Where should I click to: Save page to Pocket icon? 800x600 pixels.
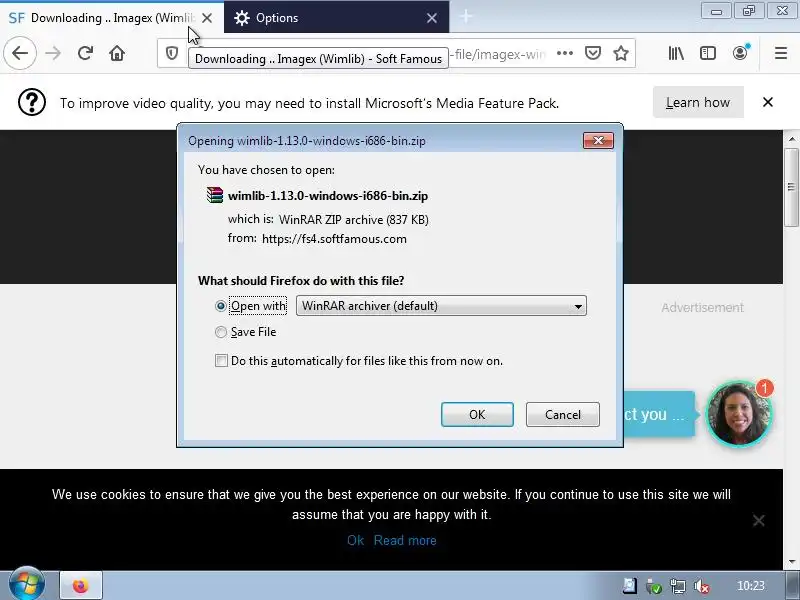(x=592, y=53)
